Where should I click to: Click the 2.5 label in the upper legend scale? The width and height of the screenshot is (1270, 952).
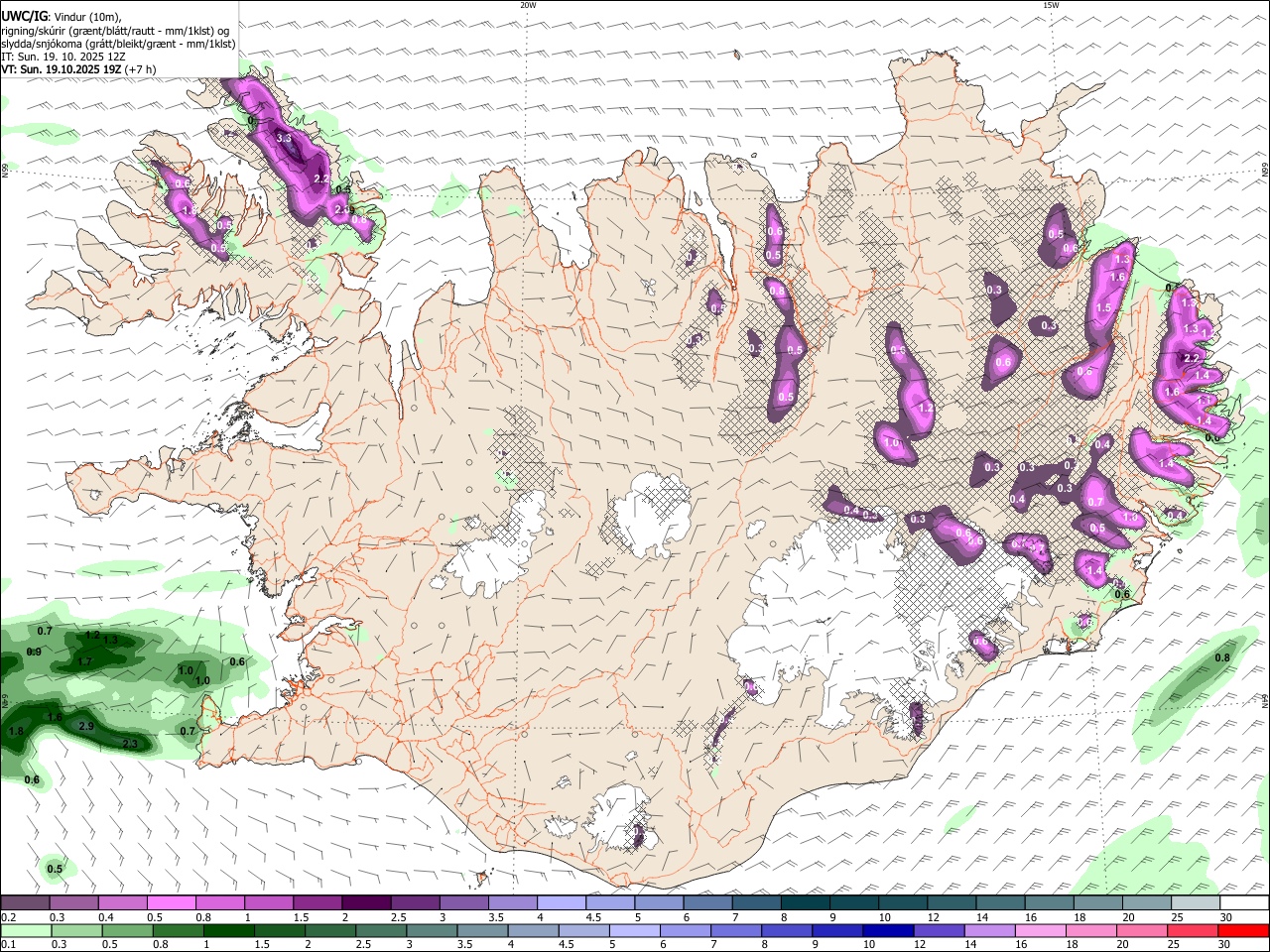pos(399,917)
